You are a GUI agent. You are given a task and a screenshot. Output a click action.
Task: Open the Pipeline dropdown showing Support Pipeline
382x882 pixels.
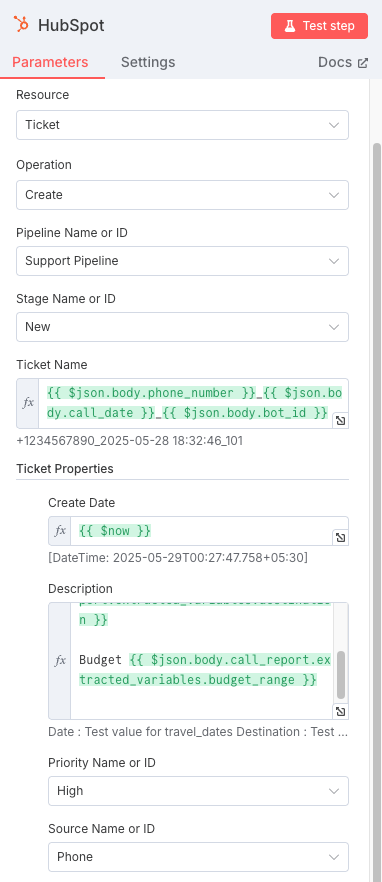(182, 261)
